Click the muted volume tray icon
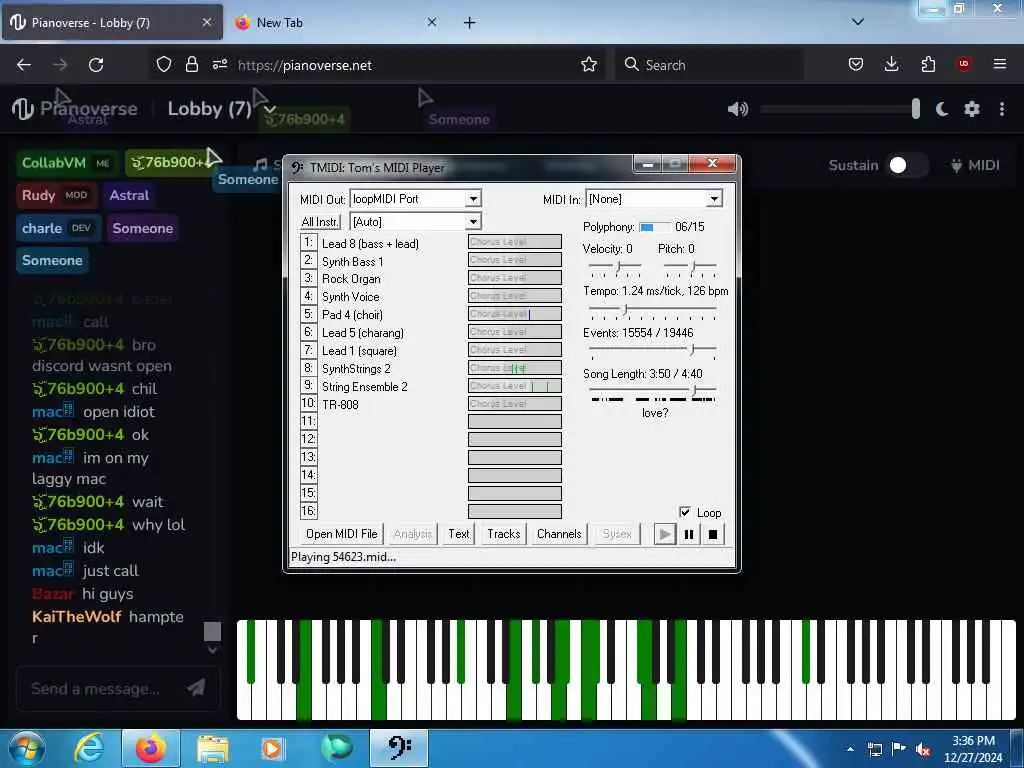This screenshot has width=1024, height=768. point(923,749)
